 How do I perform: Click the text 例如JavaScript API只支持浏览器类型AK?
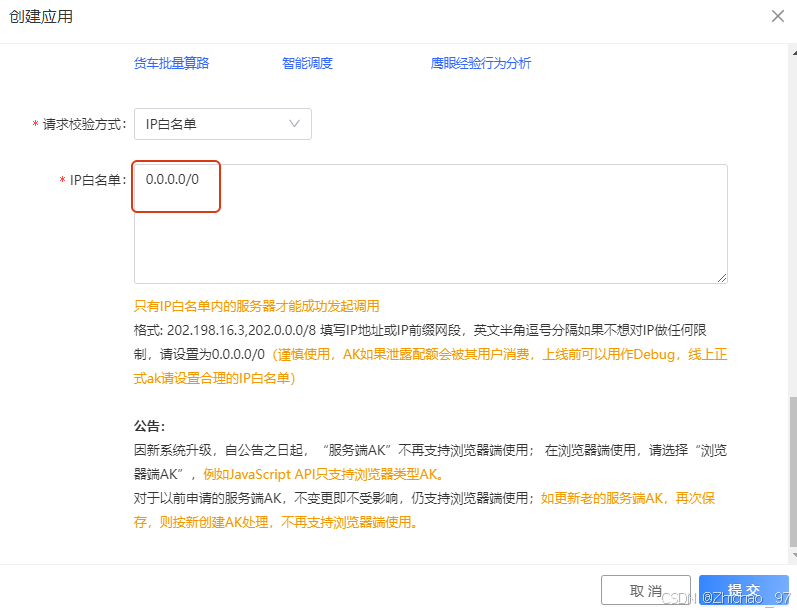tap(323, 474)
